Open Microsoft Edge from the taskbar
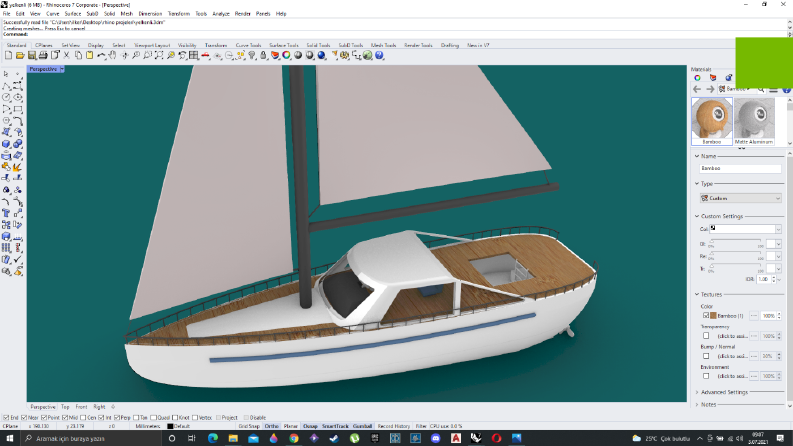793x446 pixels. pyautogui.click(x=213, y=438)
